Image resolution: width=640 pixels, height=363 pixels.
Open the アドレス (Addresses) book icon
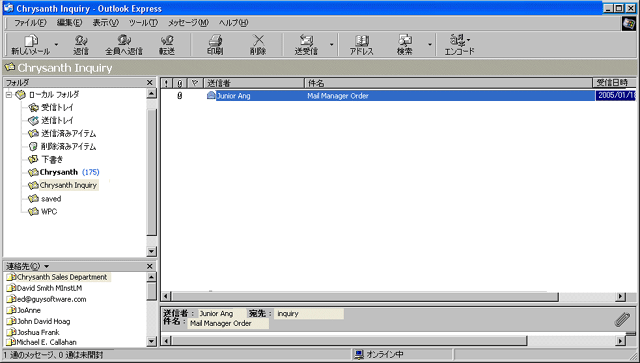tap(362, 45)
